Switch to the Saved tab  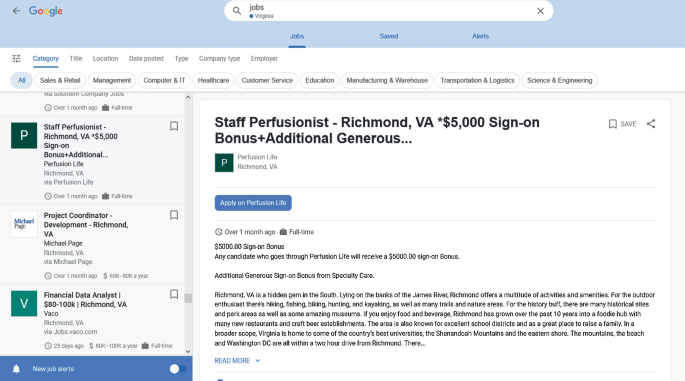388,36
